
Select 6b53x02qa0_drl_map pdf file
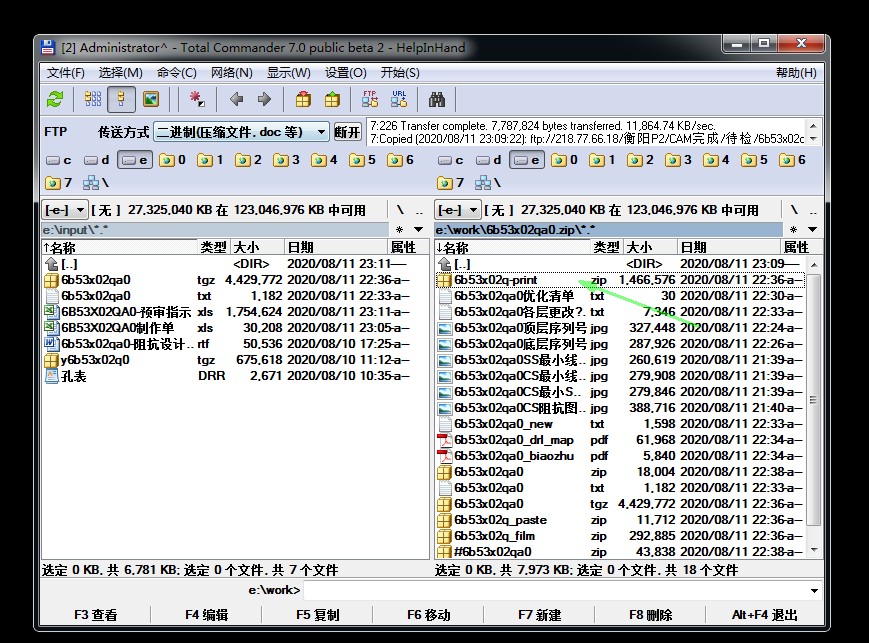[x=620, y=440]
